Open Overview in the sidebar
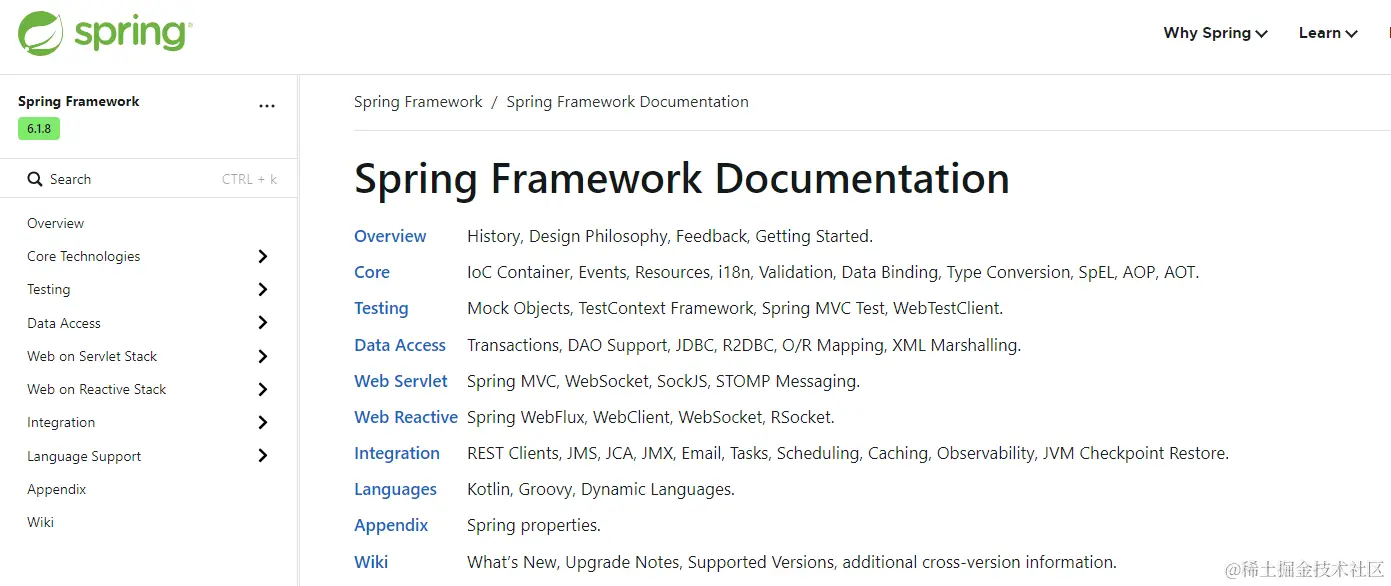1391x586 pixels. (x=56, y=223)
